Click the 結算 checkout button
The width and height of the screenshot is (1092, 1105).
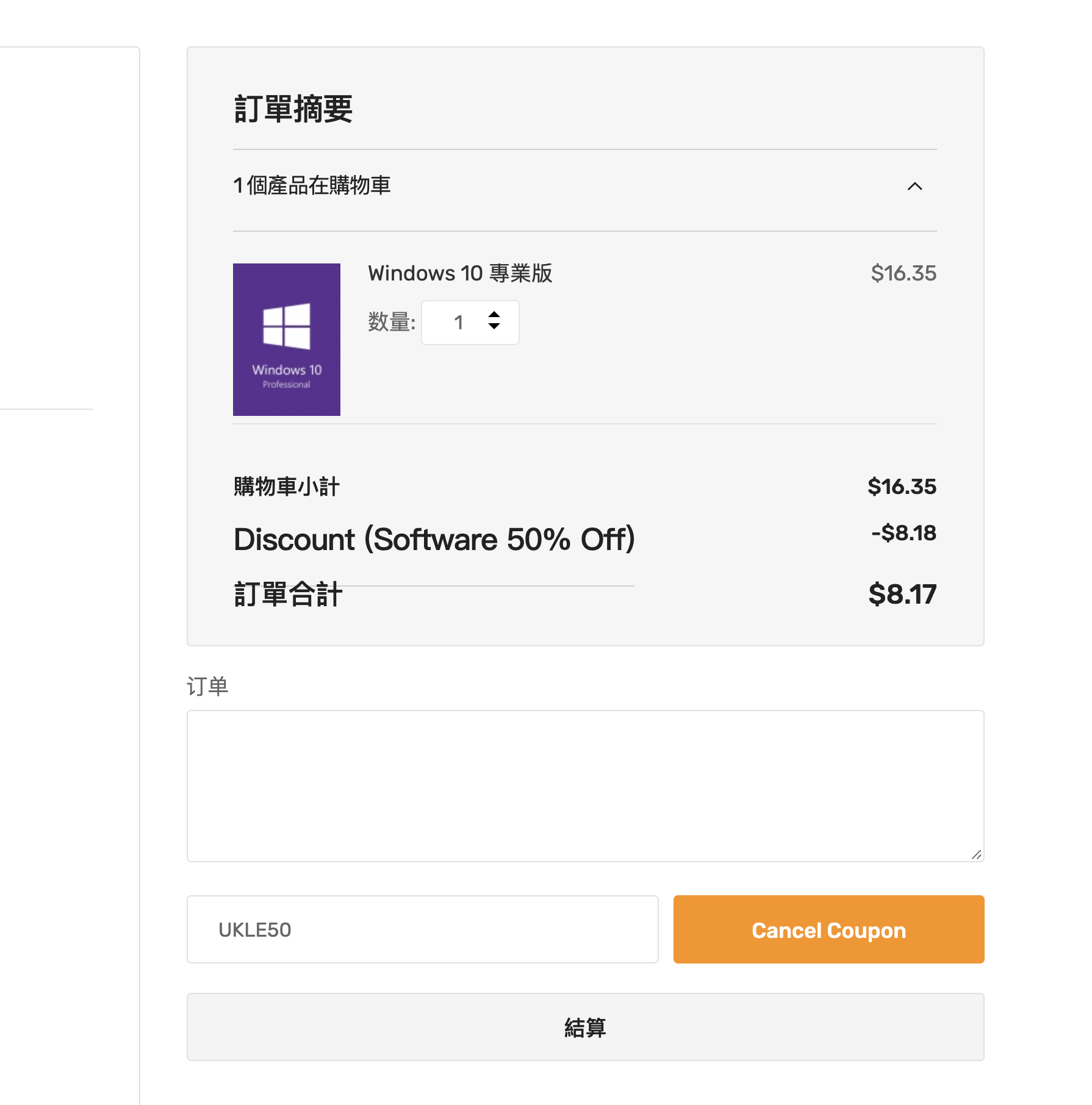(x=584, y=1027)
